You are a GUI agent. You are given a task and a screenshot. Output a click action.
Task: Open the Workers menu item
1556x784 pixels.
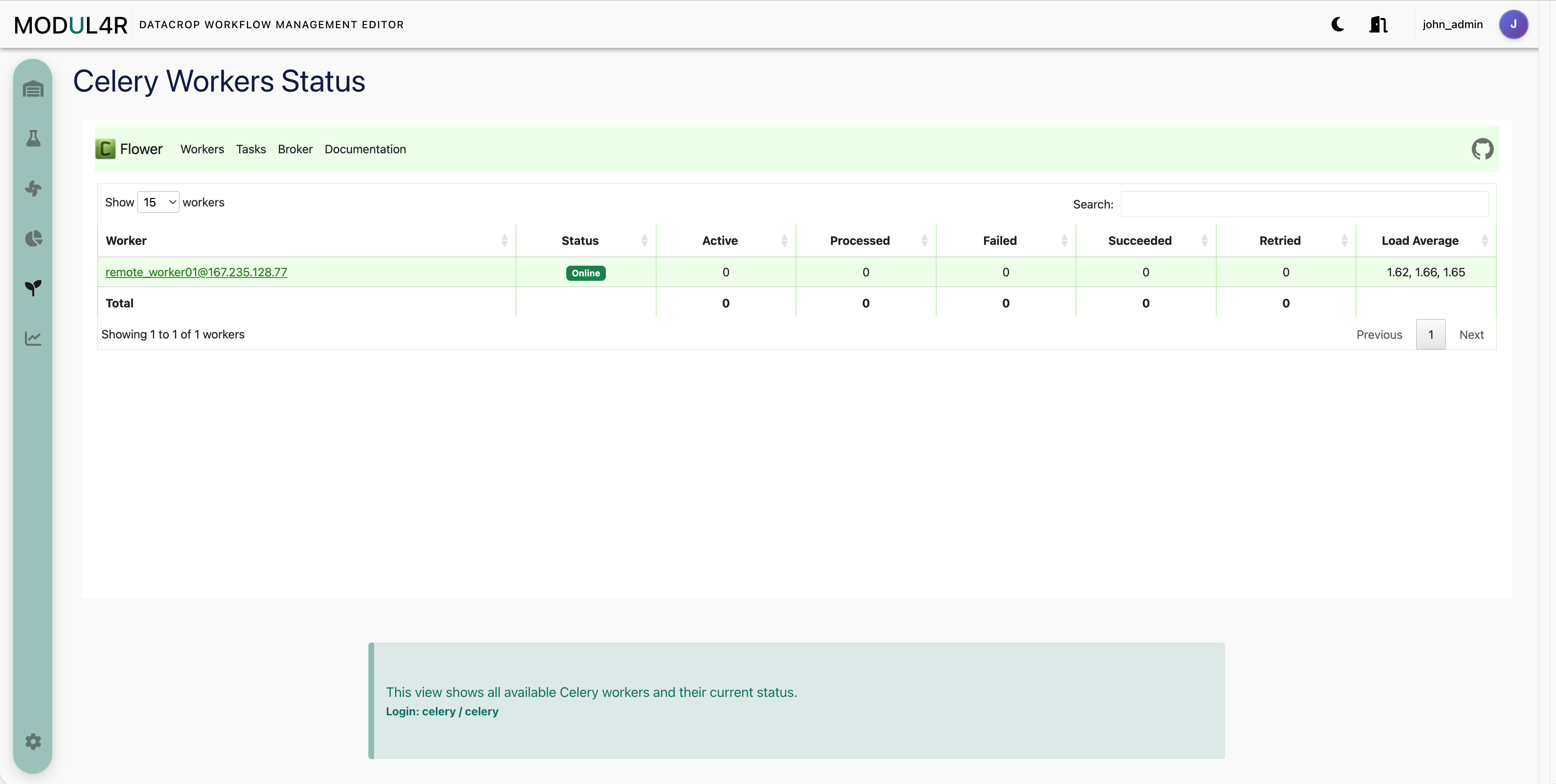[x=202, y=149]
